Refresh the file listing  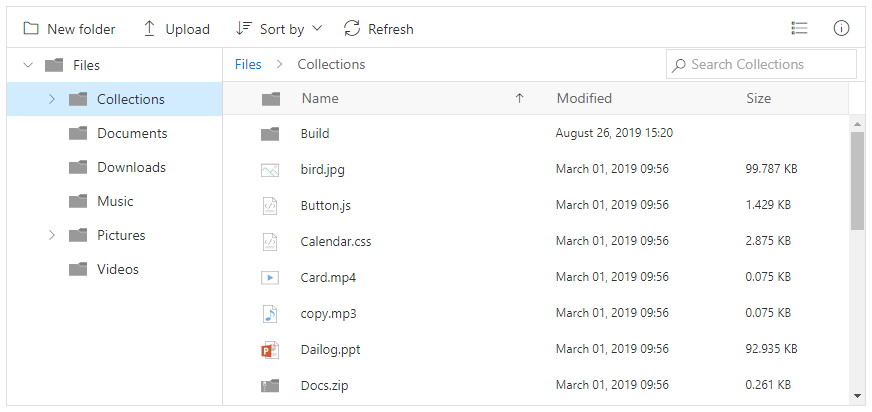pos(378,29)
